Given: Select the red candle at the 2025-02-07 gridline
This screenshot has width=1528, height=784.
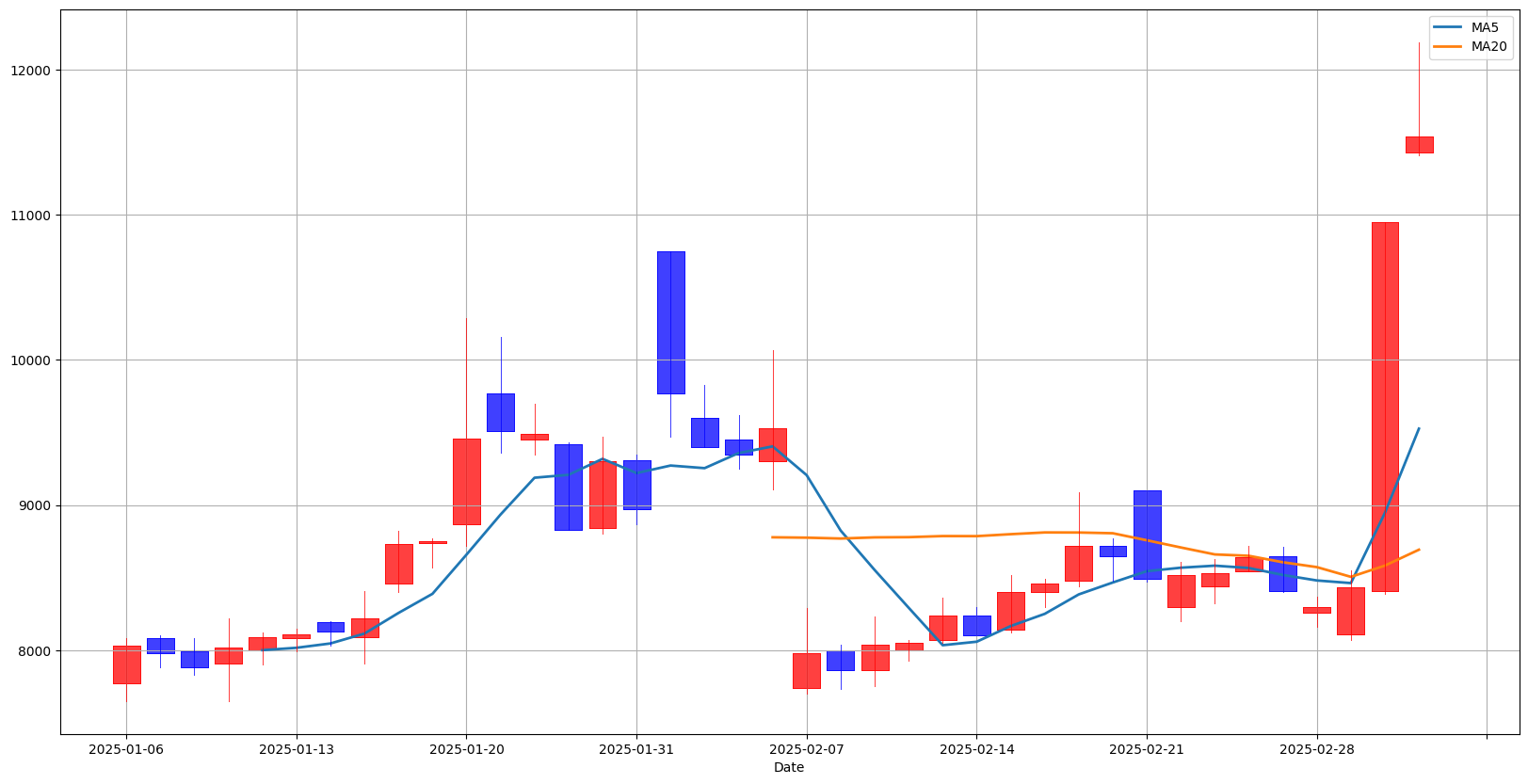Looking at the screenshot, I should click(807, 671).
